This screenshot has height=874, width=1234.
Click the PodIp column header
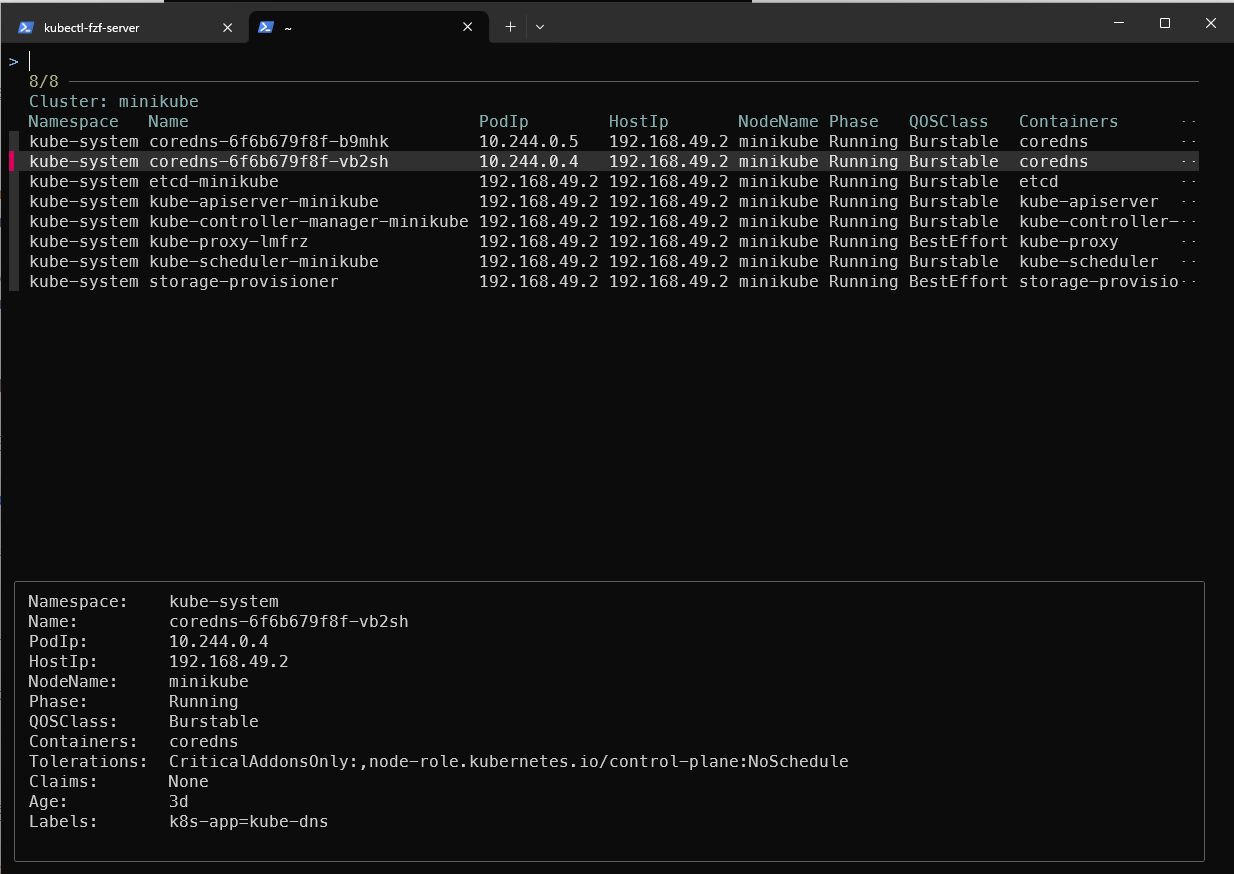point(504,121)
